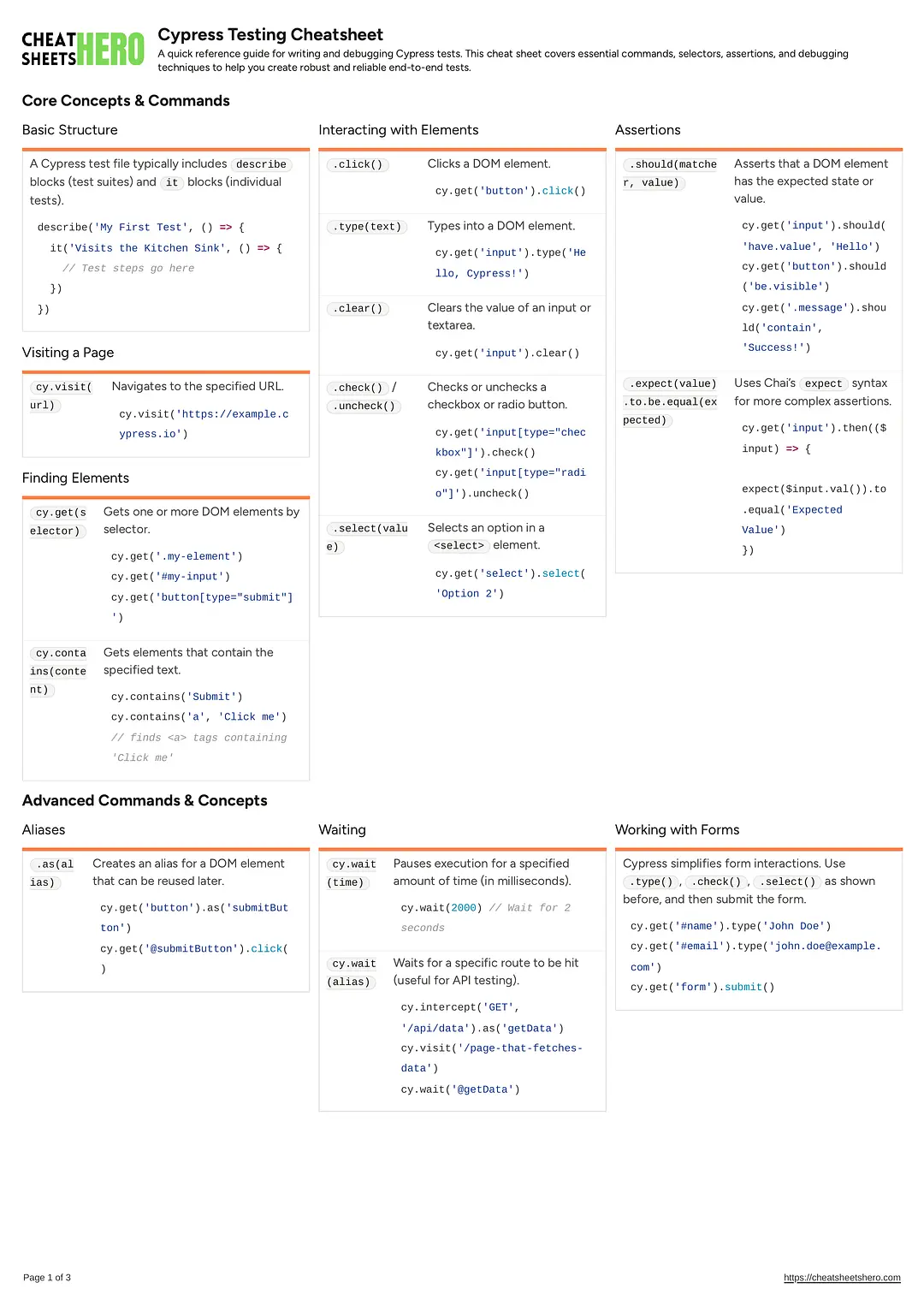Click the .clear() command label
Screen dimensions: 924x1306
tap(358, 309)
